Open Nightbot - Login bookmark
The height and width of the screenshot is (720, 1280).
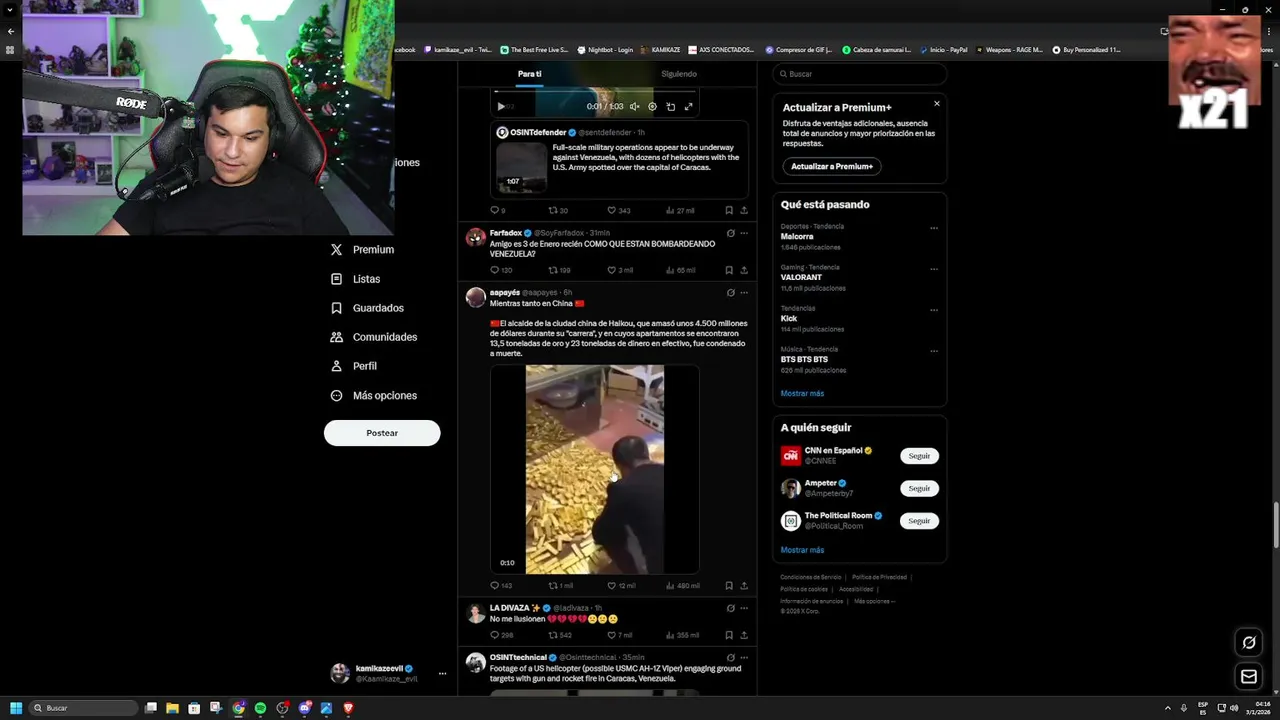pyautogui.click(x=605, y=49)
